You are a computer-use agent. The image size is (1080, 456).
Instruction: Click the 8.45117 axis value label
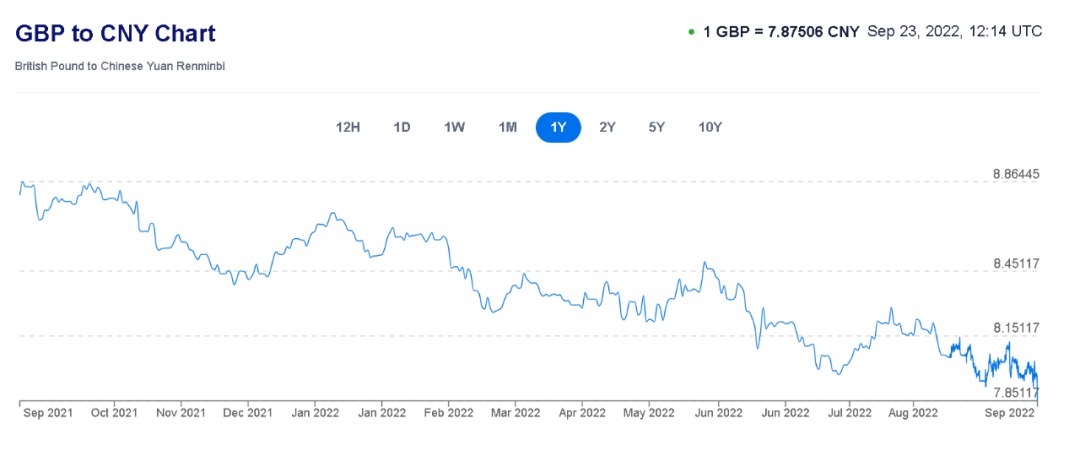point(1016,263)
